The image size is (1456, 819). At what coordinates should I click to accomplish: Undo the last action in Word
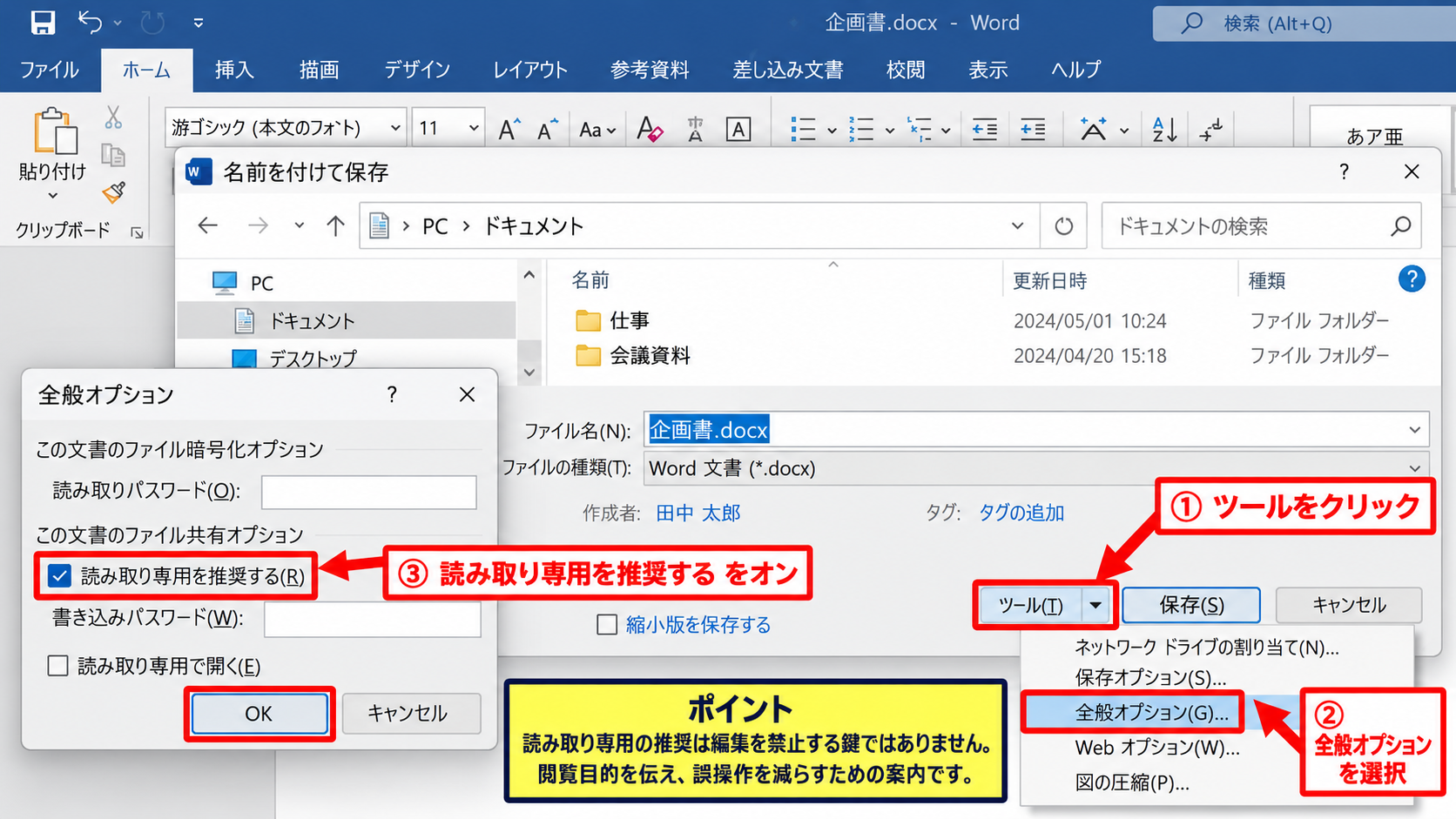coord(90,22)
